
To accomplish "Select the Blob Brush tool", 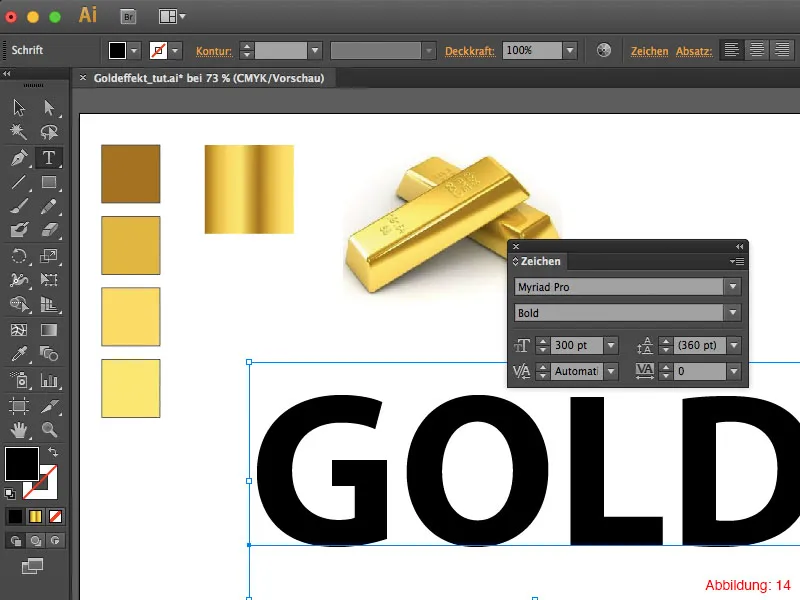I will point(19,230).
